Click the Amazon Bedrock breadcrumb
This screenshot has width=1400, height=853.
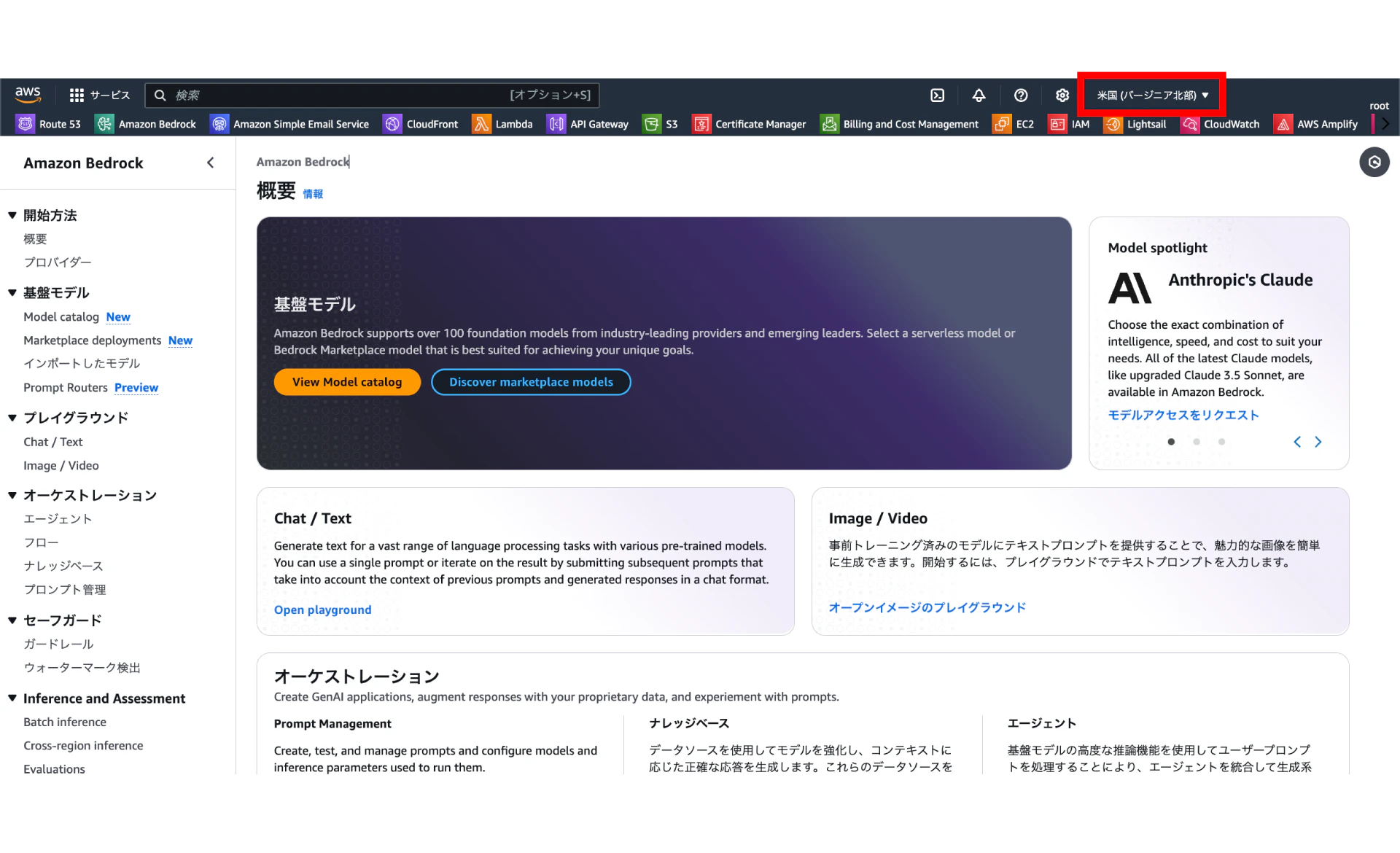click(x=303, y=162)
